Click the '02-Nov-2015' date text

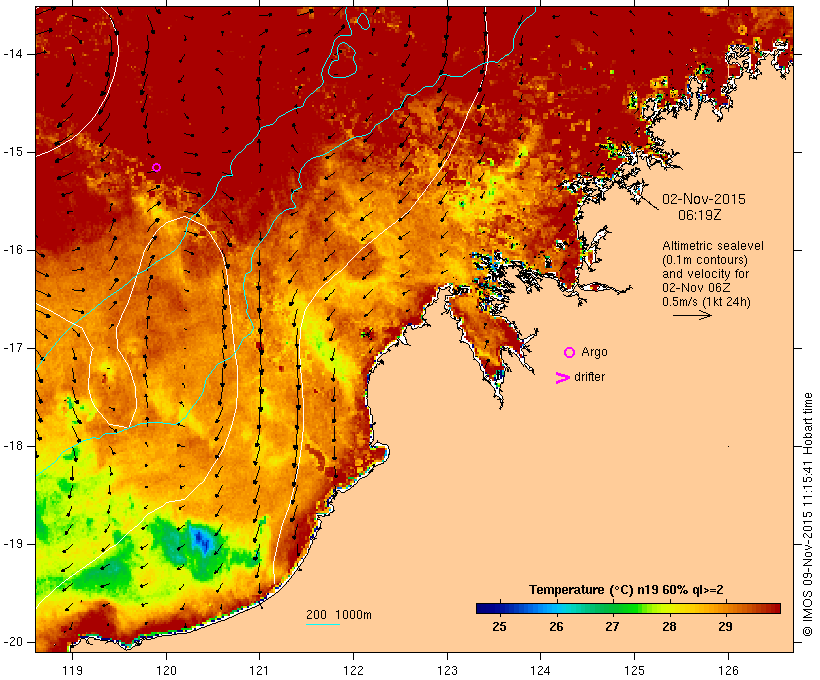pos(704,199)
